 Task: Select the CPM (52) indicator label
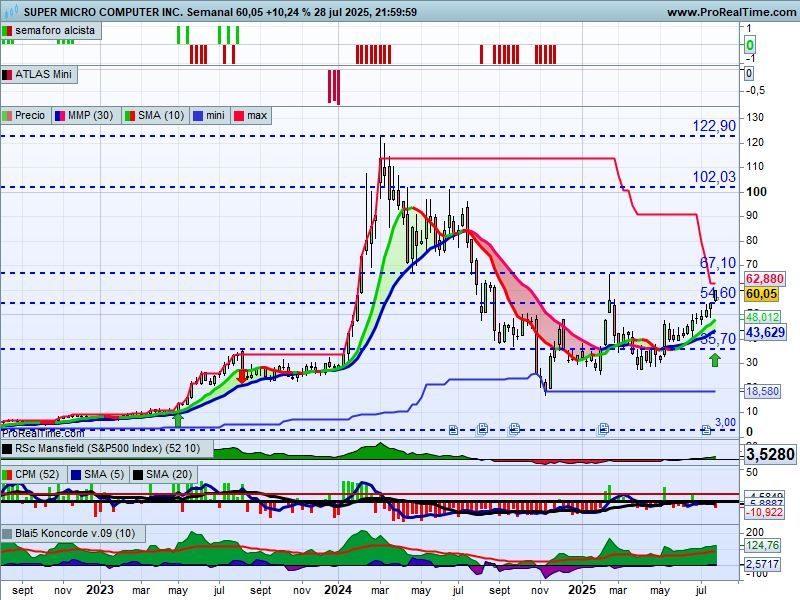(x=37, y=474)
